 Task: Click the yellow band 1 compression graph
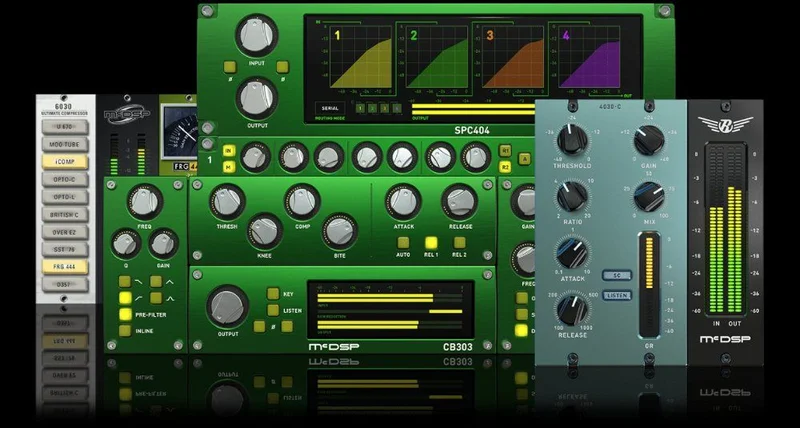[x=361, y=57]
